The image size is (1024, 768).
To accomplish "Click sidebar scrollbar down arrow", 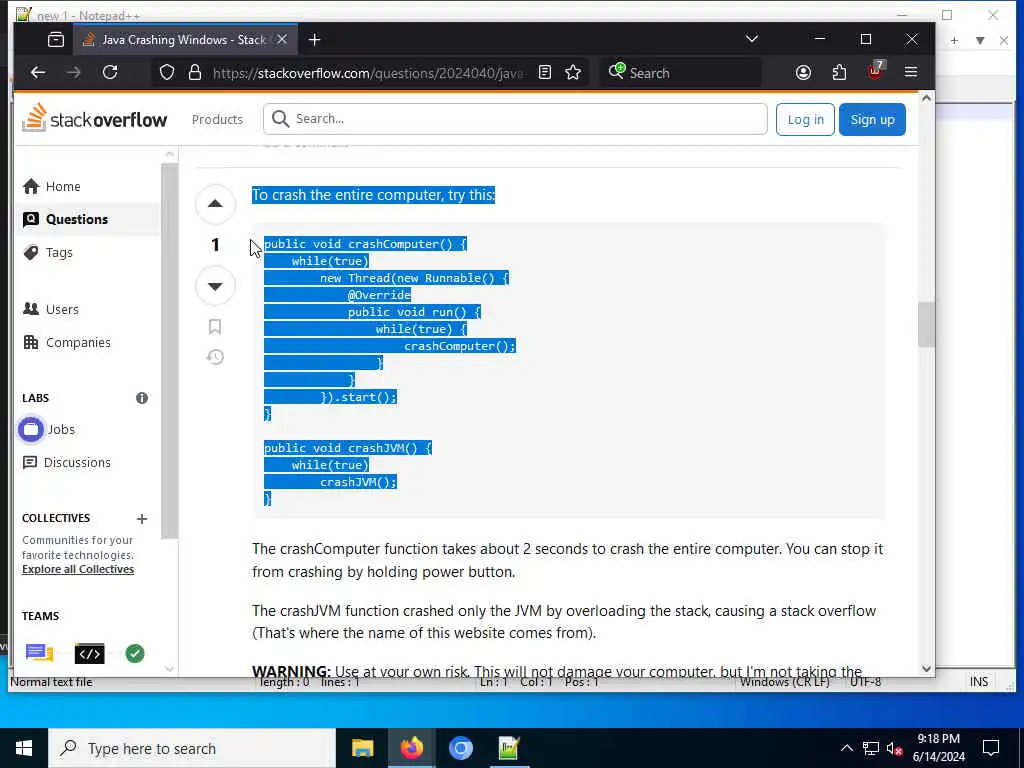I will [169, 669].
